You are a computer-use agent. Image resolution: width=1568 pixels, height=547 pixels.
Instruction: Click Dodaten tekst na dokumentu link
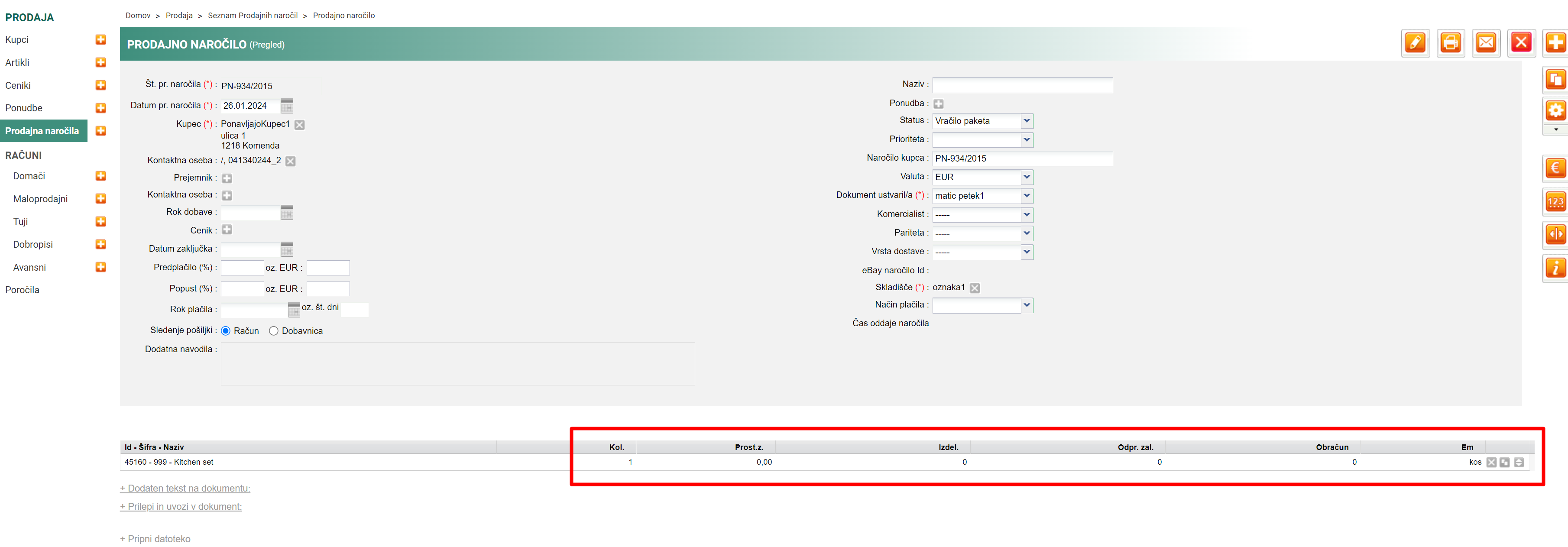[x=185, y=489]
